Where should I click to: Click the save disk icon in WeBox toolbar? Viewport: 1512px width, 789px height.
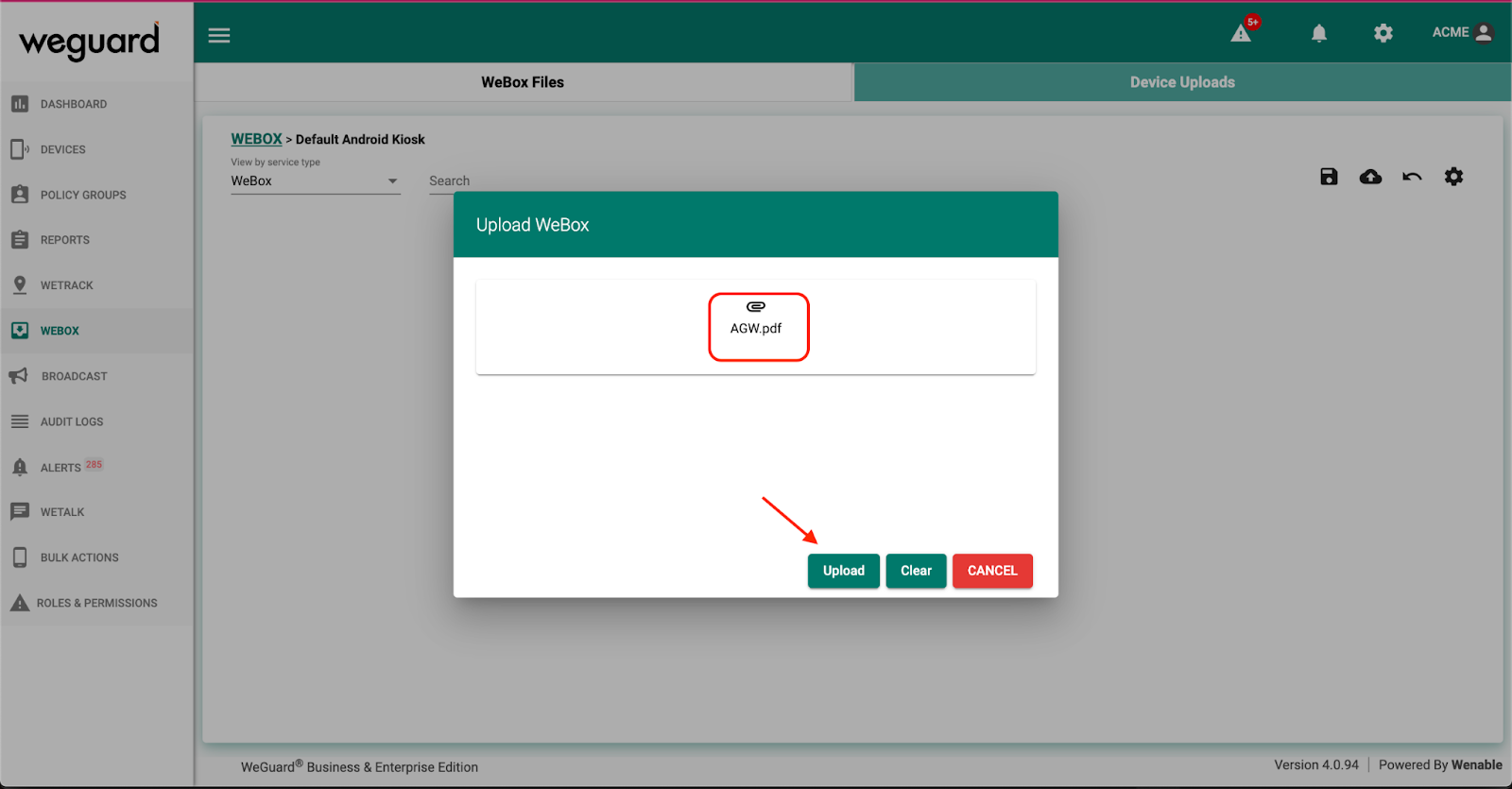point(1329,177)
